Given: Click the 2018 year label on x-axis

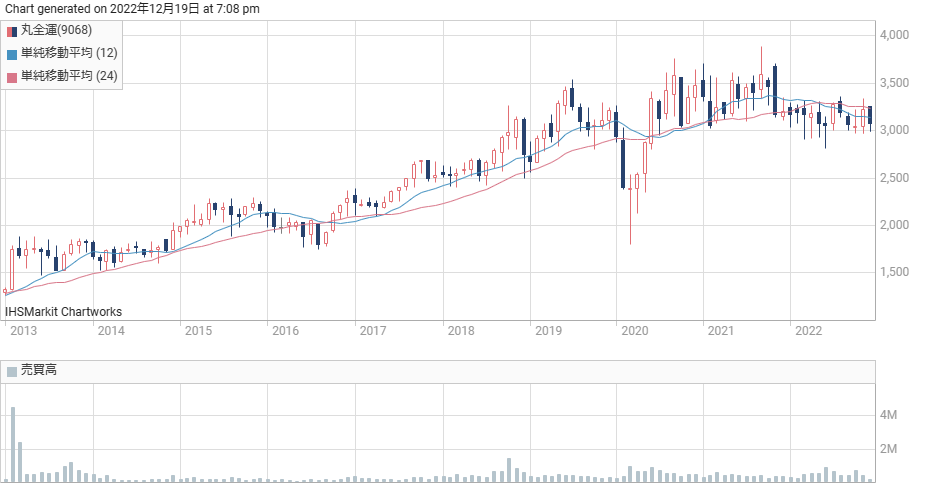Looking at the screenshot, I should (461, 331).
